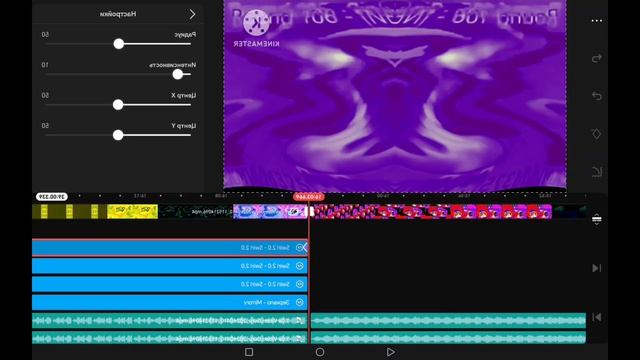Click the purple video preview

395,95
